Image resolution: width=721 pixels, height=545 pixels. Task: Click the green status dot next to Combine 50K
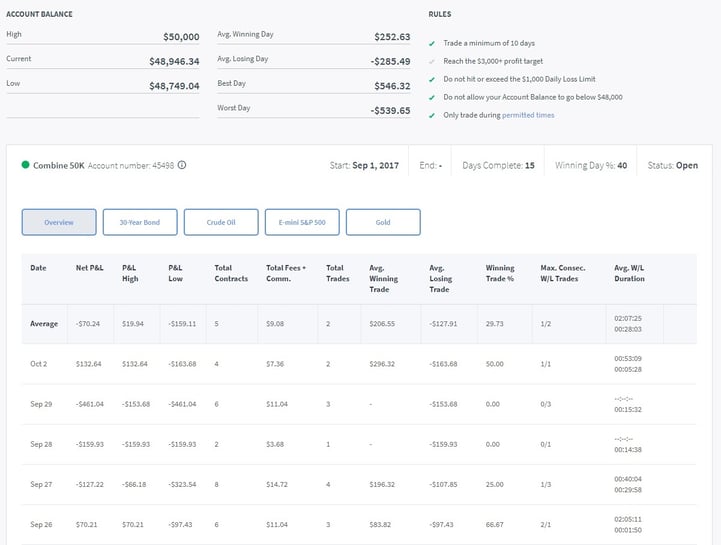(x=26, y=165)
